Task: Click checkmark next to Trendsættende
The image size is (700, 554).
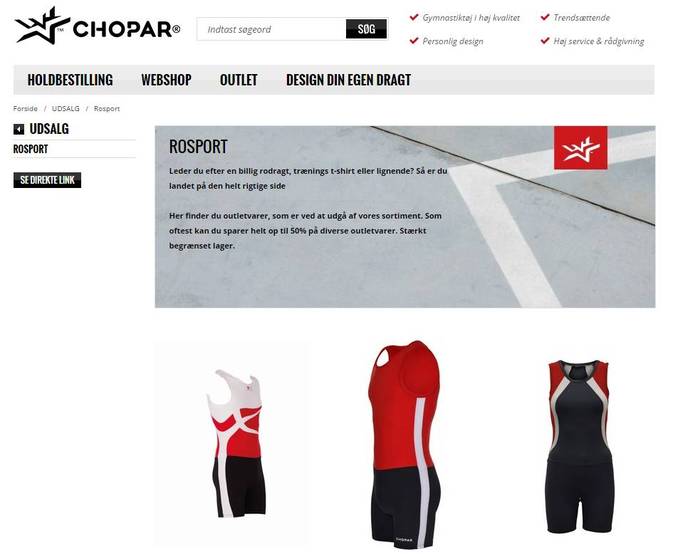Action: 545,17
